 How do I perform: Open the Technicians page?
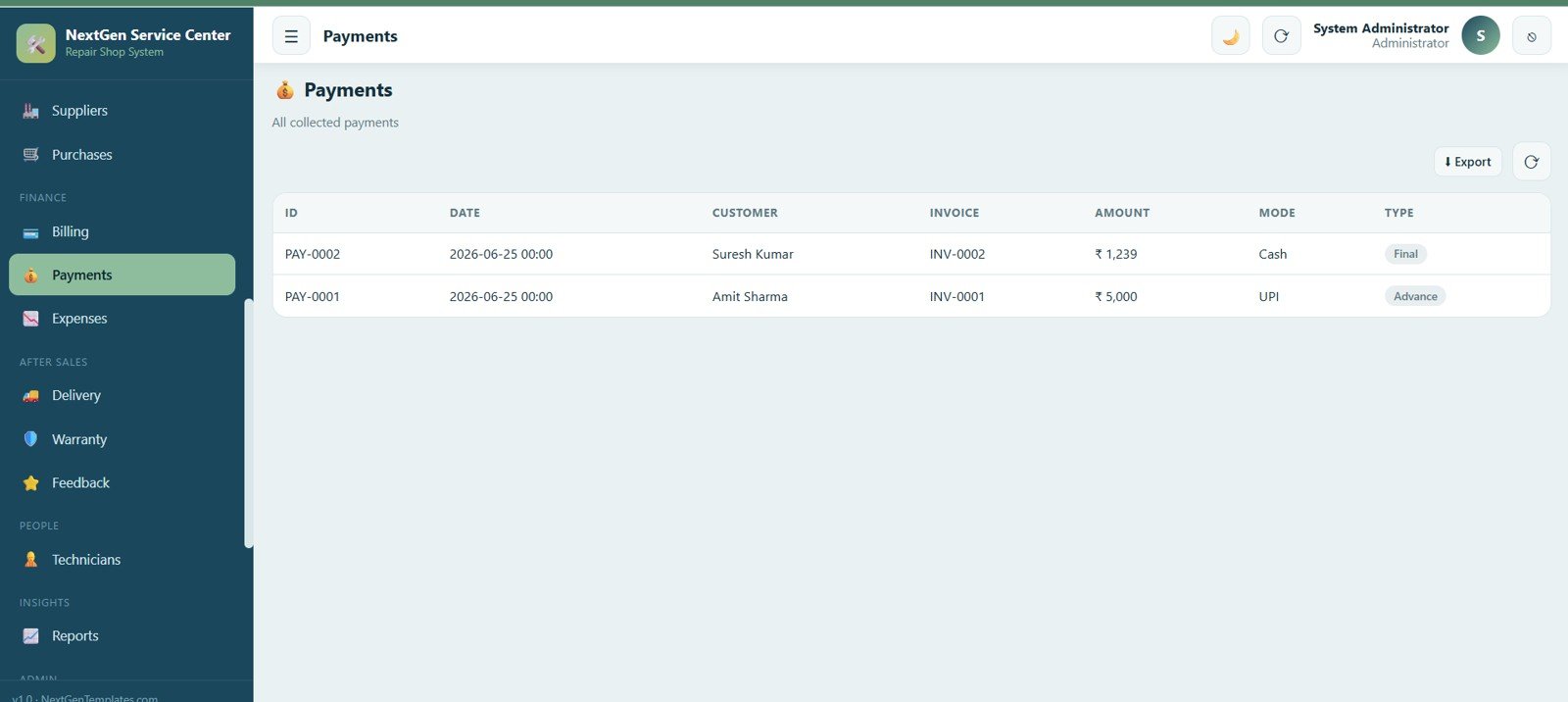pyautogui.click(x=122, y=560)
